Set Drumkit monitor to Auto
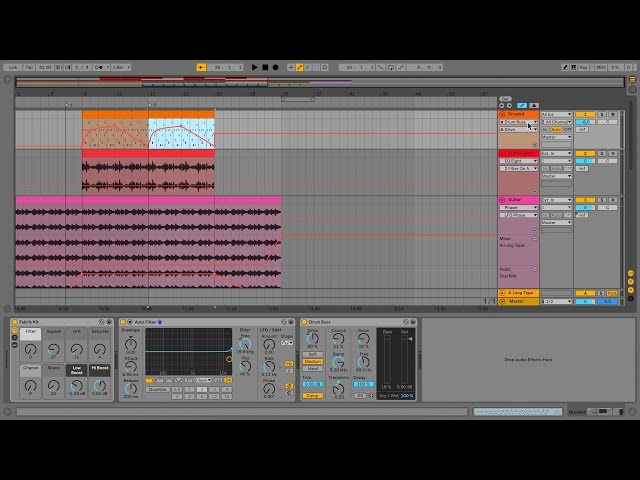 point(556,129)
